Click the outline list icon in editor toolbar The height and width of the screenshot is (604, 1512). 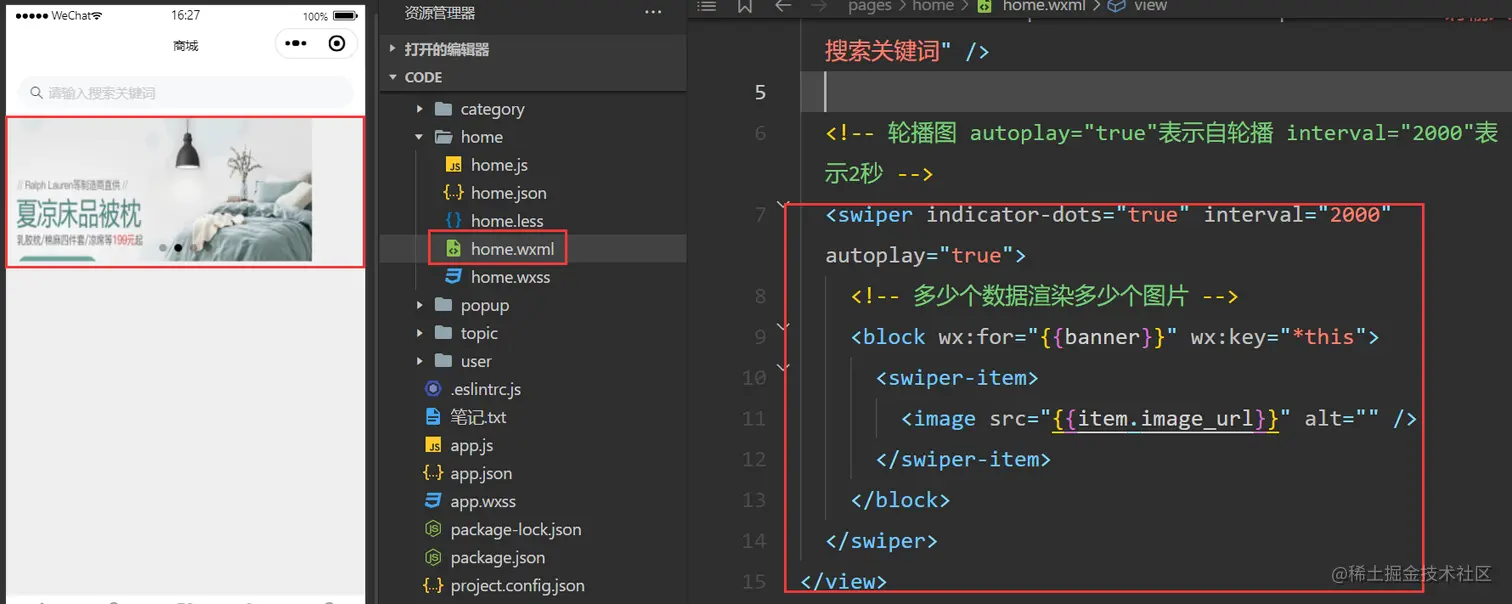click(x=707, y=6)
